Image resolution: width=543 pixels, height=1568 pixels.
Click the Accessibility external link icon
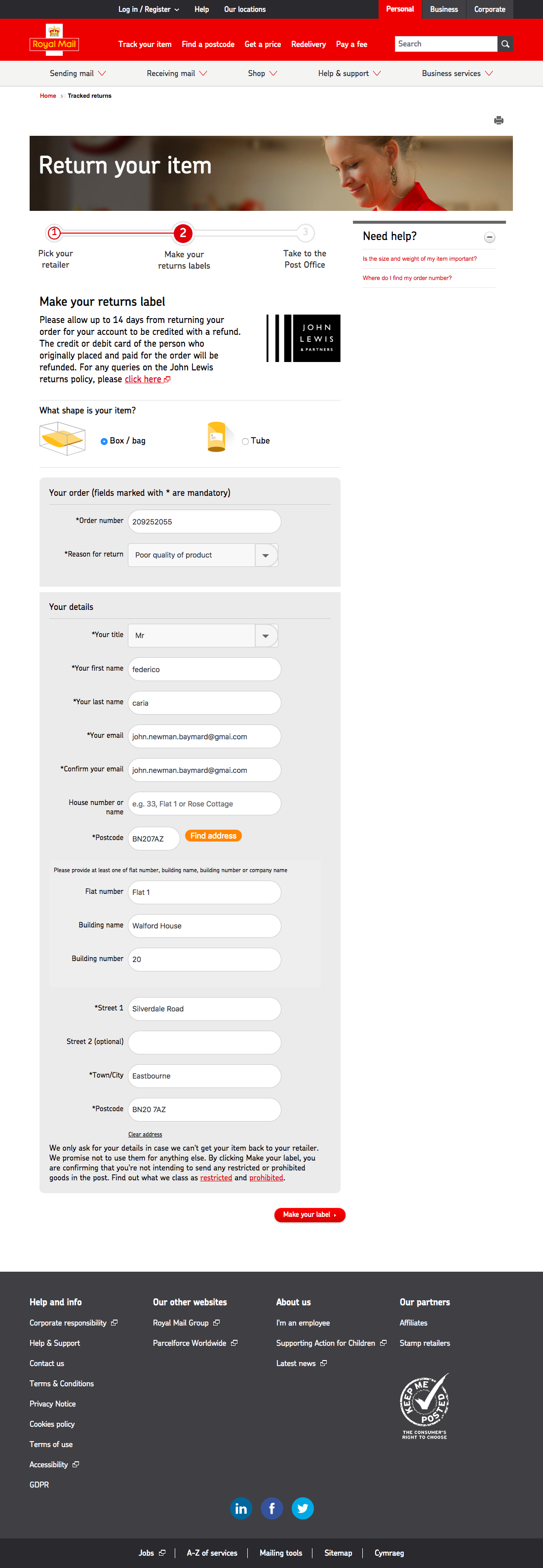76,1464
